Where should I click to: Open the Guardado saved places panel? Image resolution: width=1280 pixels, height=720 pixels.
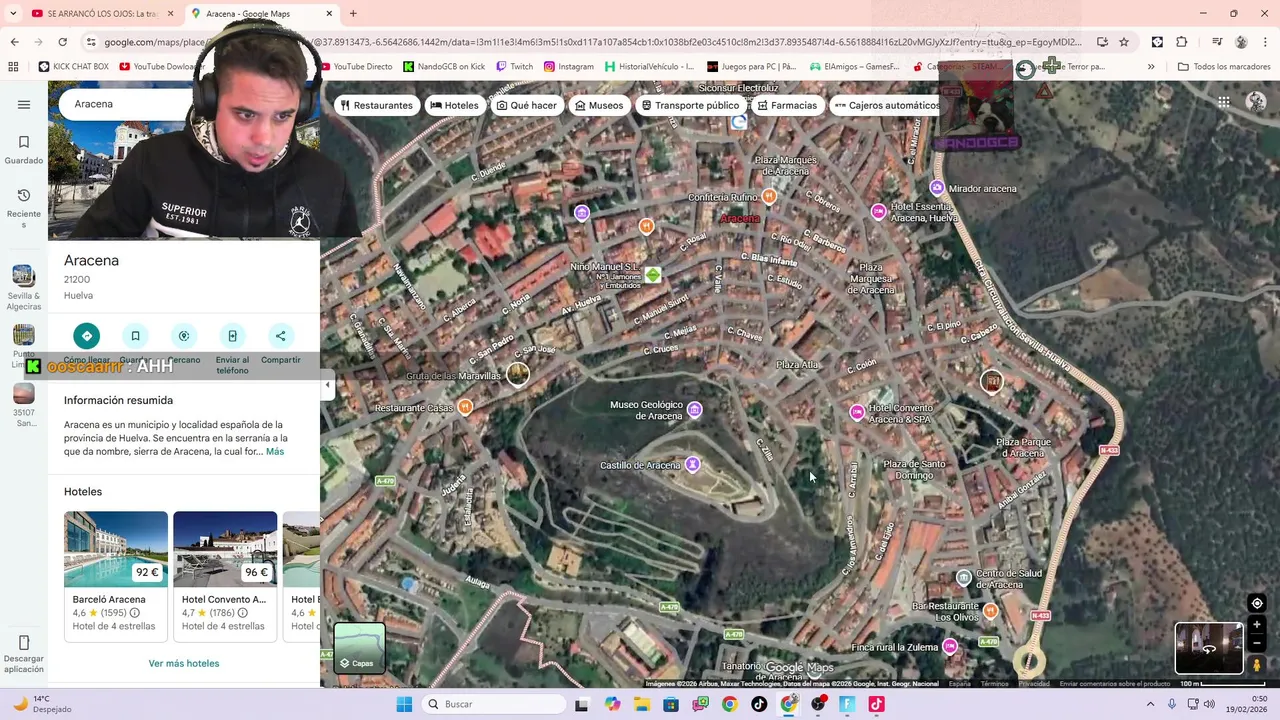(24, 149)
